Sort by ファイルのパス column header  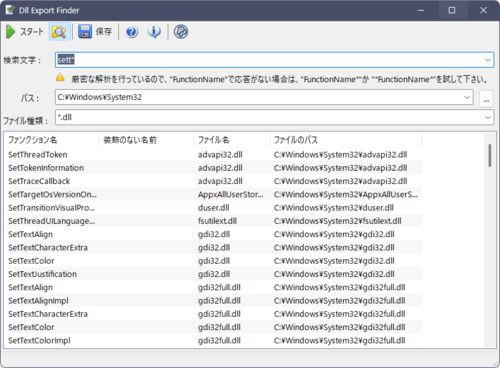coord(346,140)
